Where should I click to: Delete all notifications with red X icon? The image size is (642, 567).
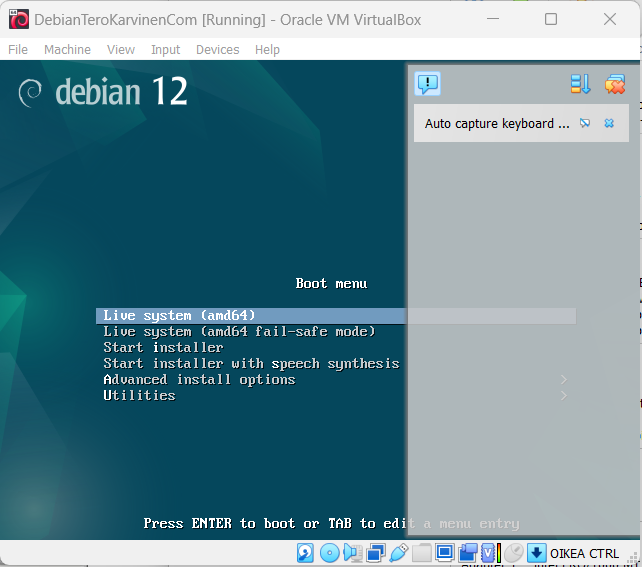pyautogui.click(x=614, y=84)
